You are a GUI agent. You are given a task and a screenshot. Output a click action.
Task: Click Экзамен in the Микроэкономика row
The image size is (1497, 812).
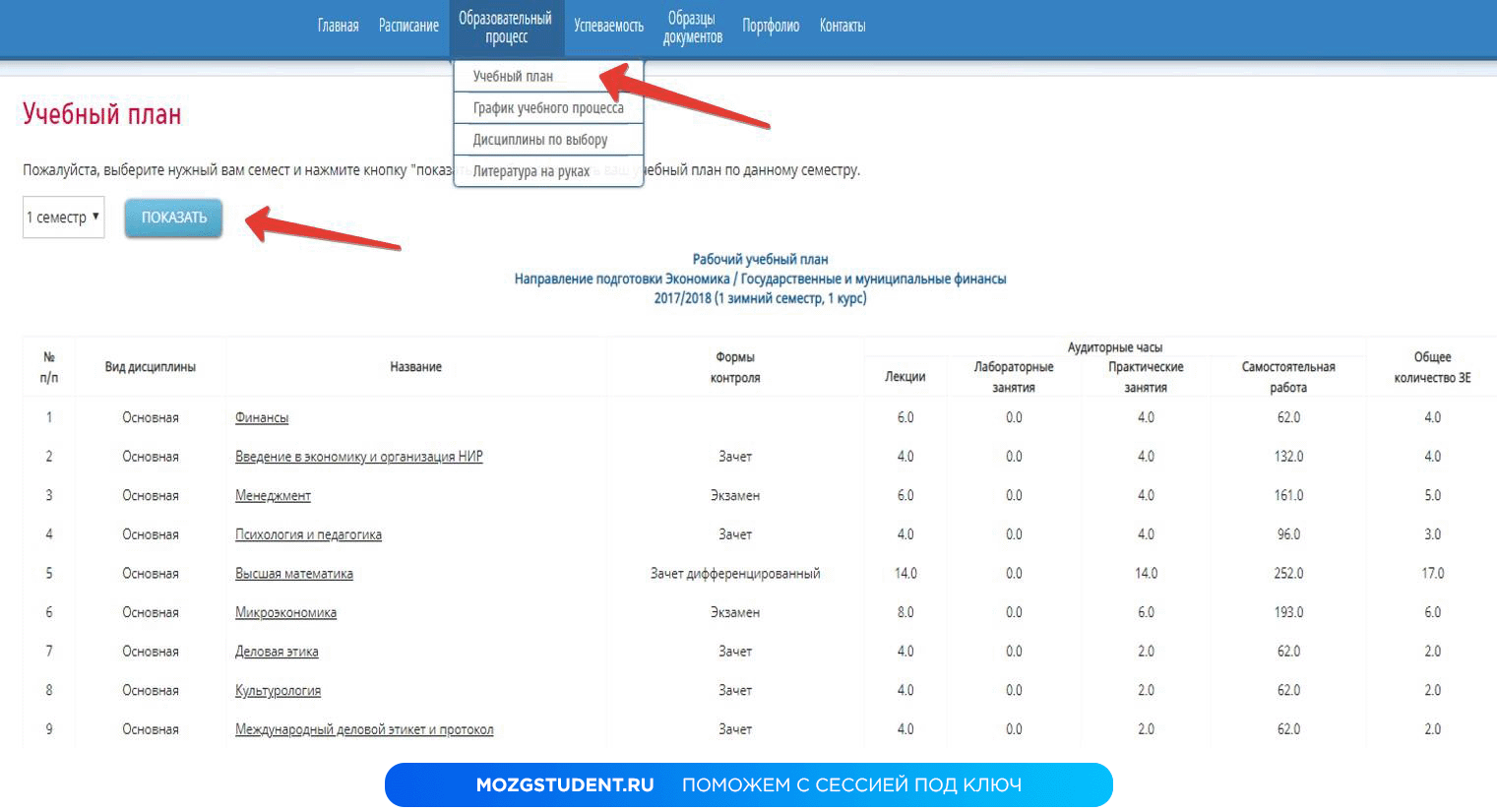(735, 612)
